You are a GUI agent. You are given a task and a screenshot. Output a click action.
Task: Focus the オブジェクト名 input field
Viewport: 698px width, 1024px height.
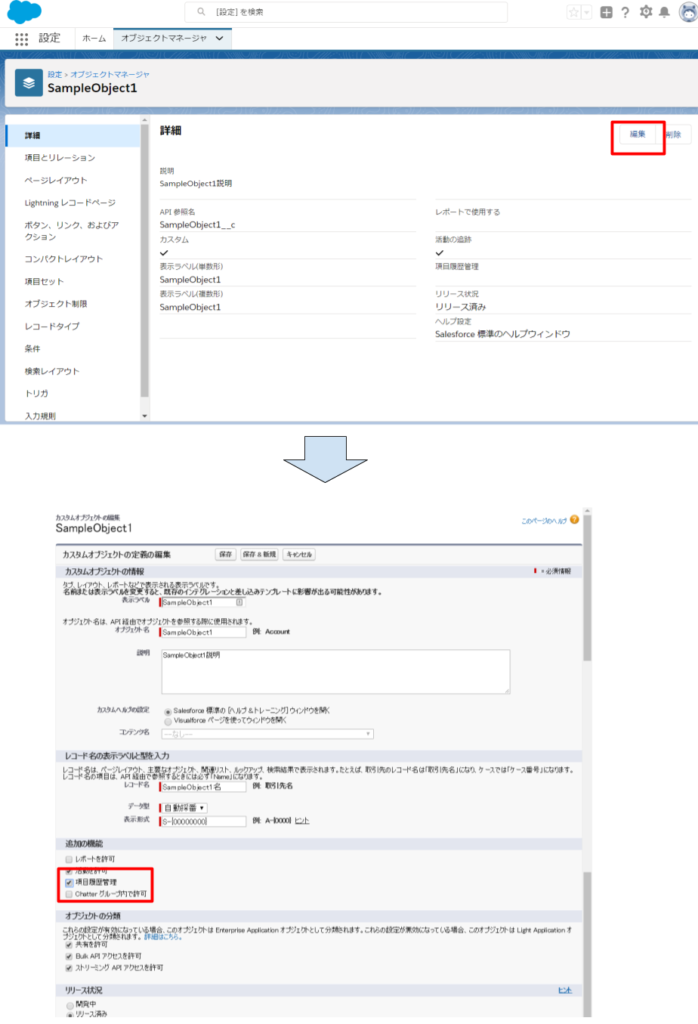[202, 632]
